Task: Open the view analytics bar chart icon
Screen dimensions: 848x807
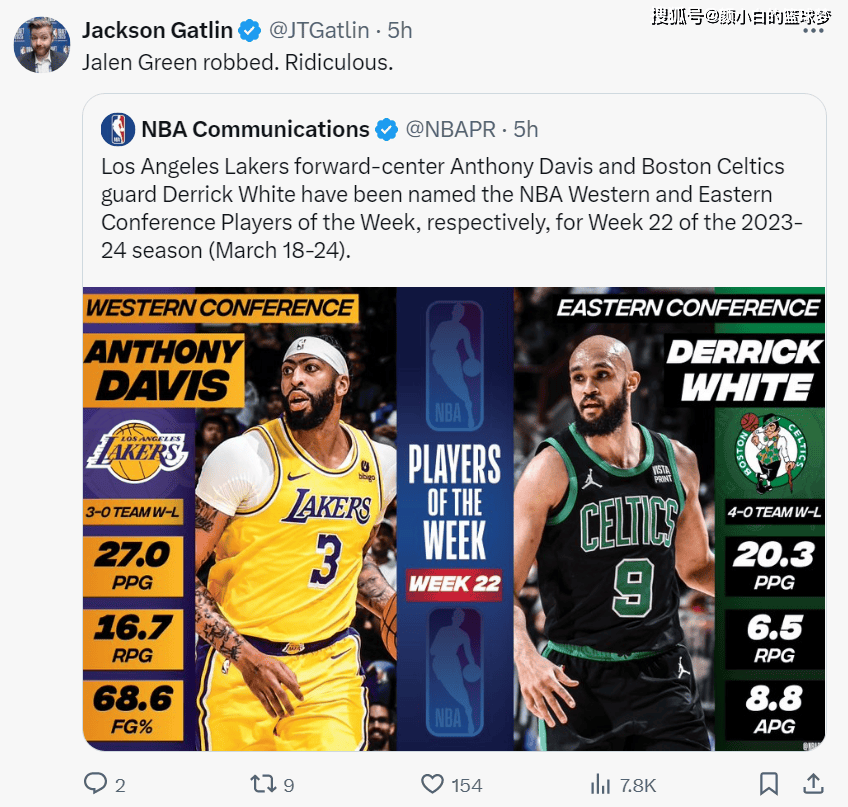Action: click(601, 783)
